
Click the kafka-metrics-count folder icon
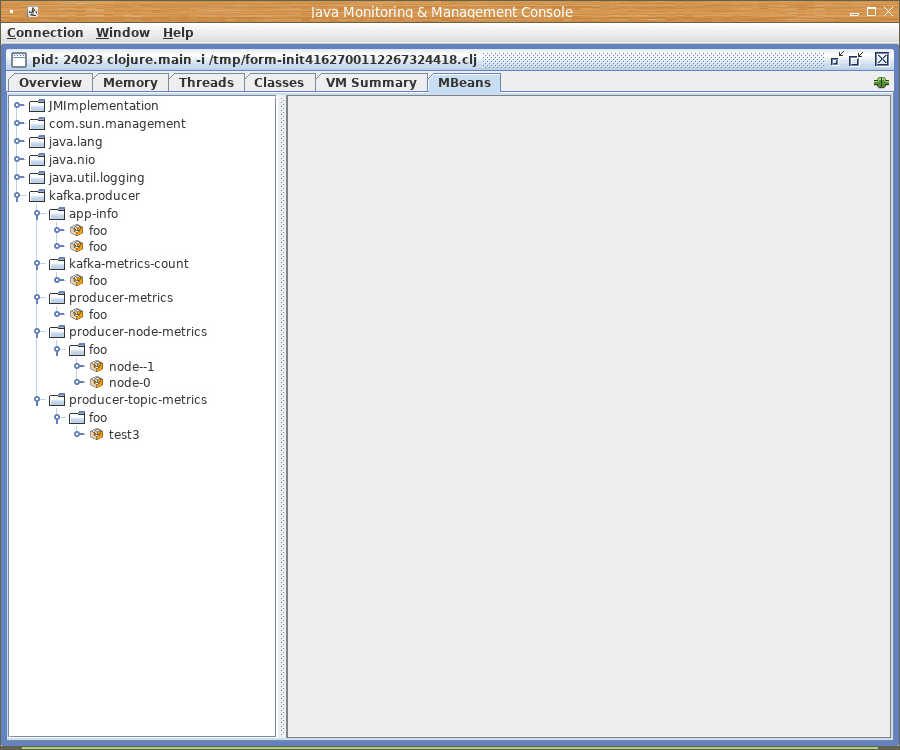pos(57,264)
